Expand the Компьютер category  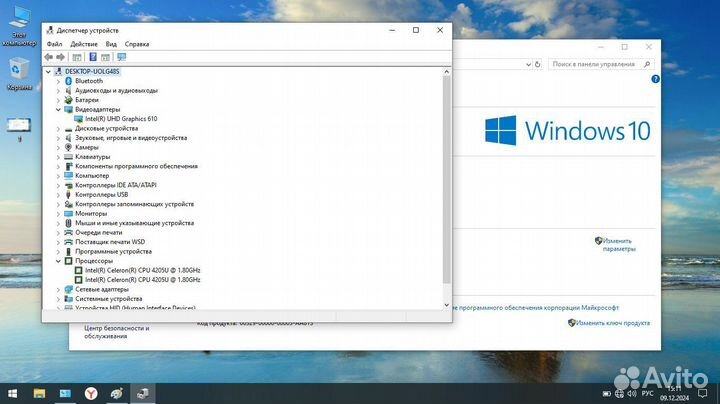tap(58, 176)
